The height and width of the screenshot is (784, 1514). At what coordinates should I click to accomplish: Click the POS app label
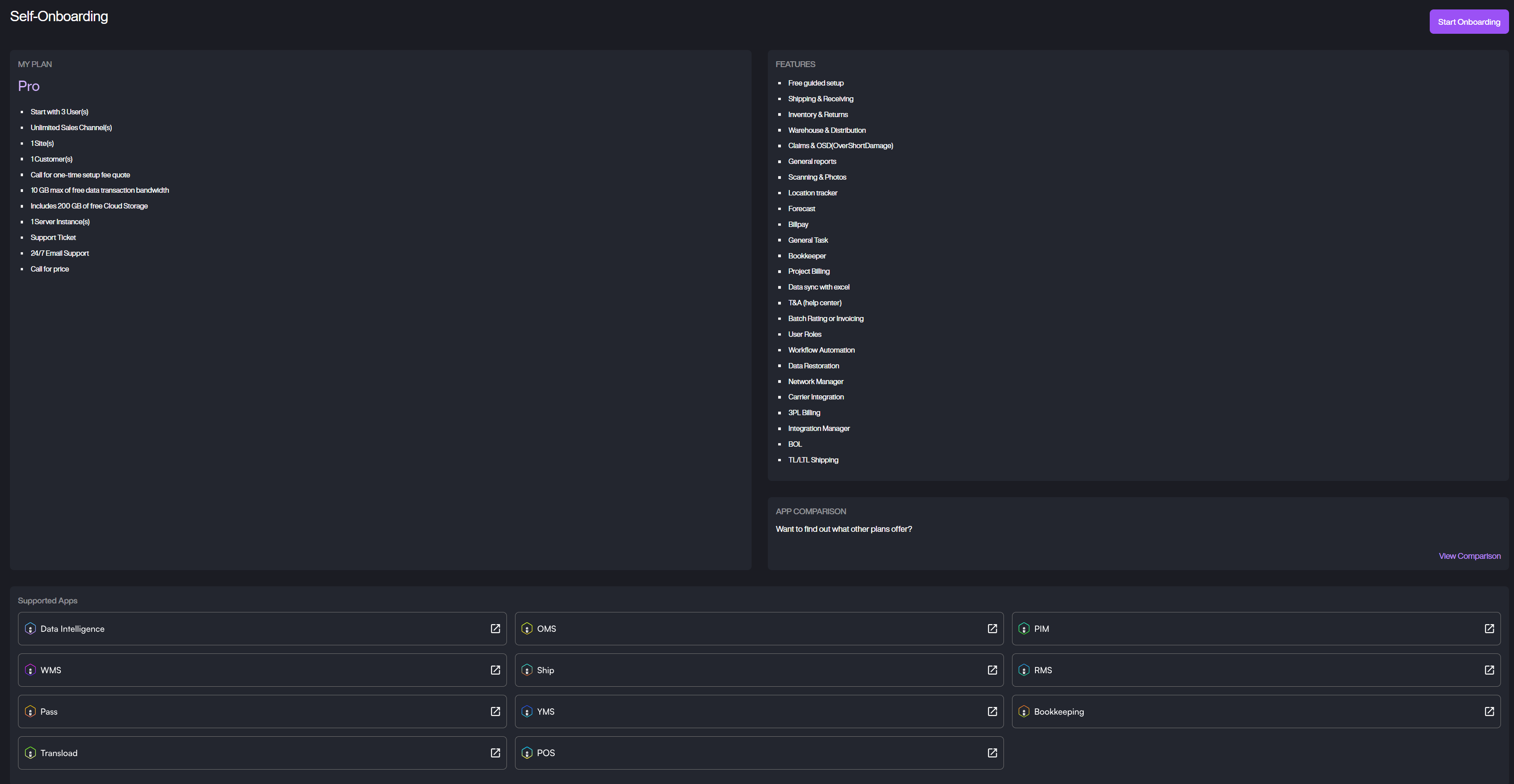click(x=545, y=753)
